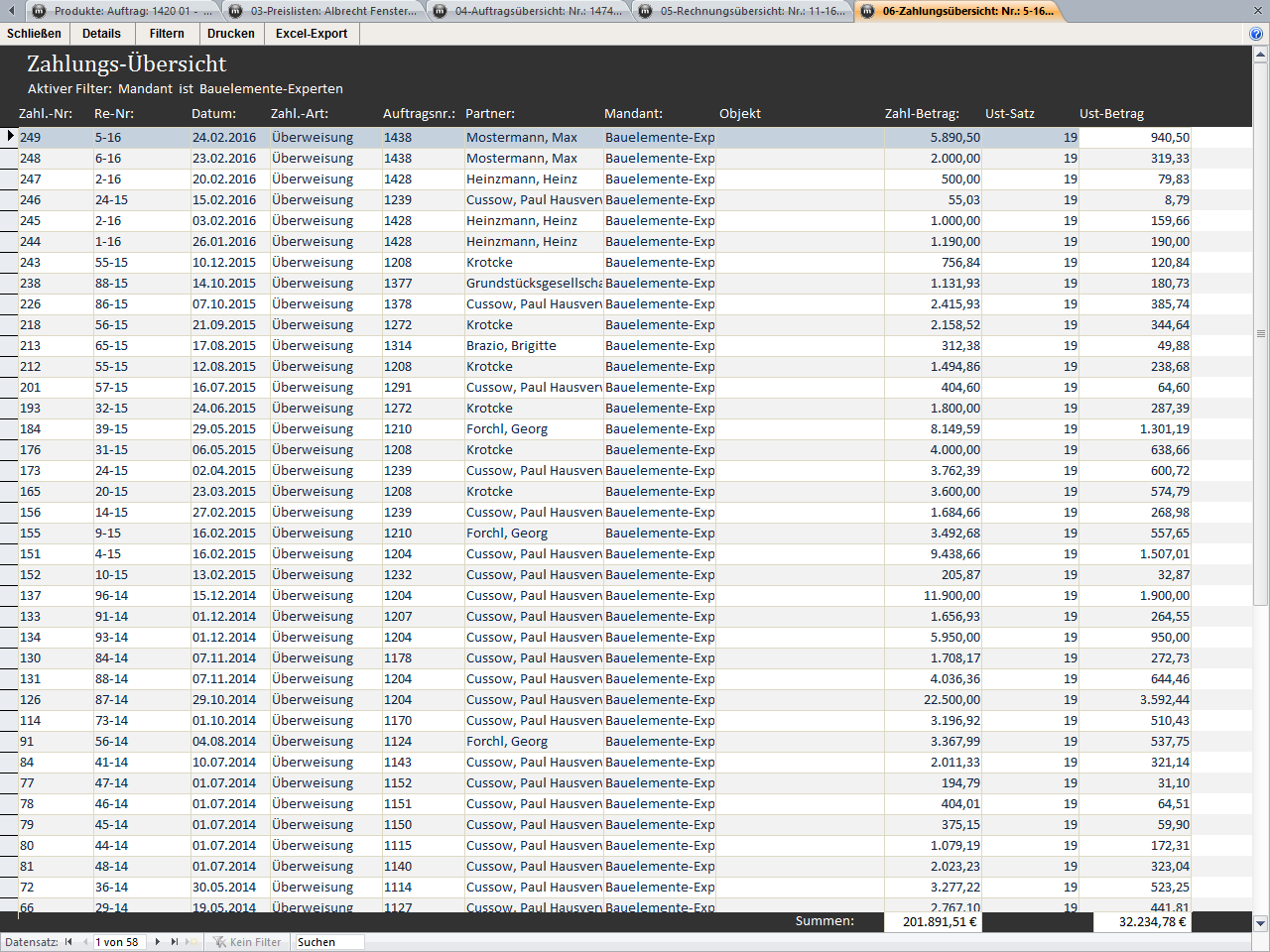
Task: Go to first record navigation arrow
Action: 68,942
